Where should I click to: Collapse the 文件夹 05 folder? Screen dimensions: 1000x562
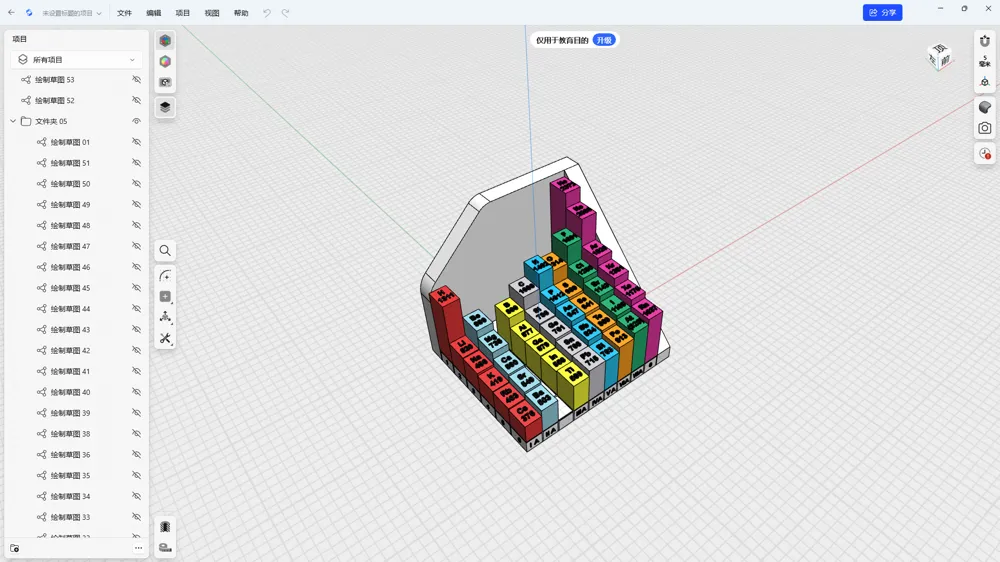click(x=13, y=121)
